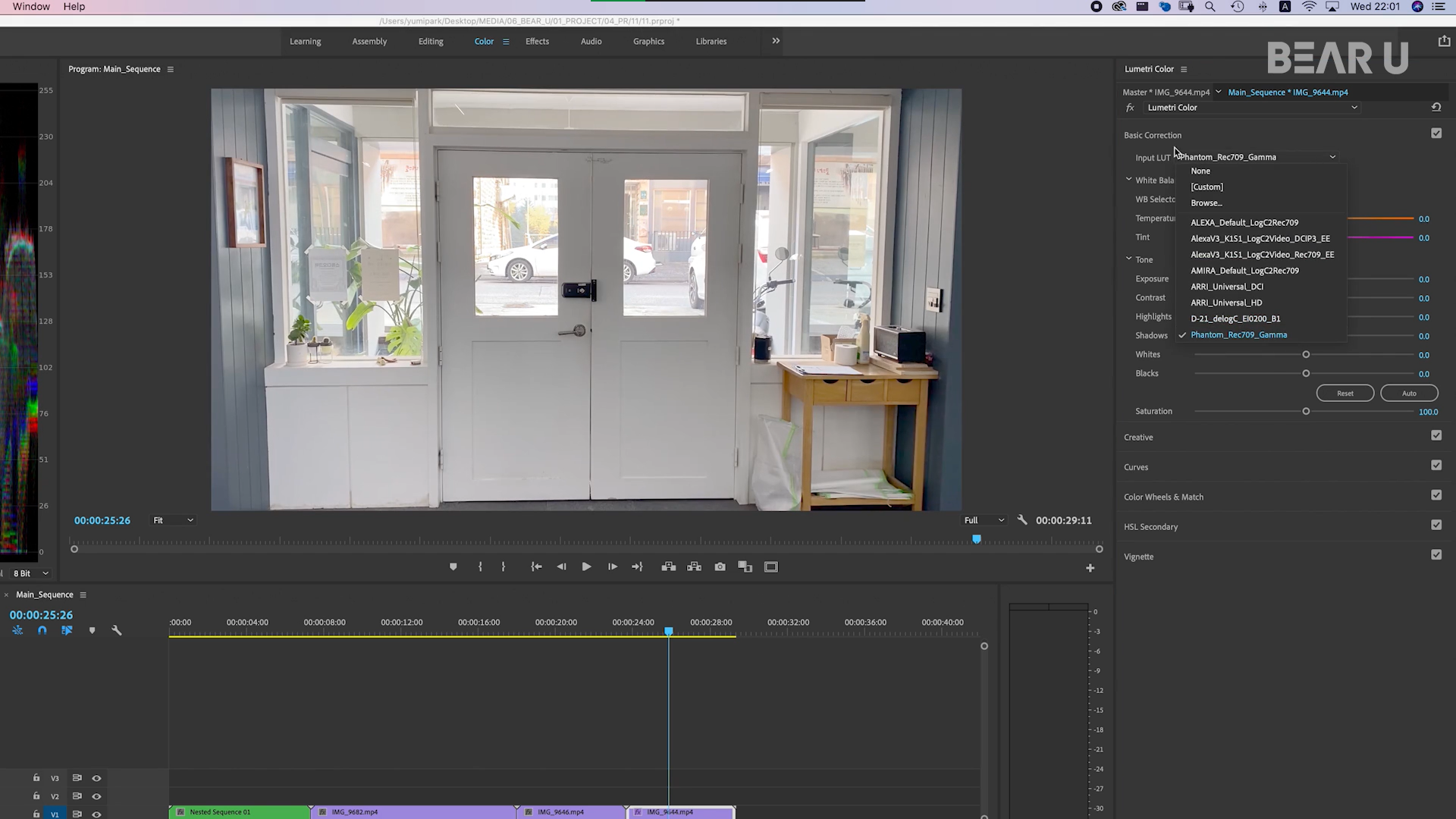Screen dimensions: 1456x819
Task: Click the Saturation slider handle
Action: 1306,412
